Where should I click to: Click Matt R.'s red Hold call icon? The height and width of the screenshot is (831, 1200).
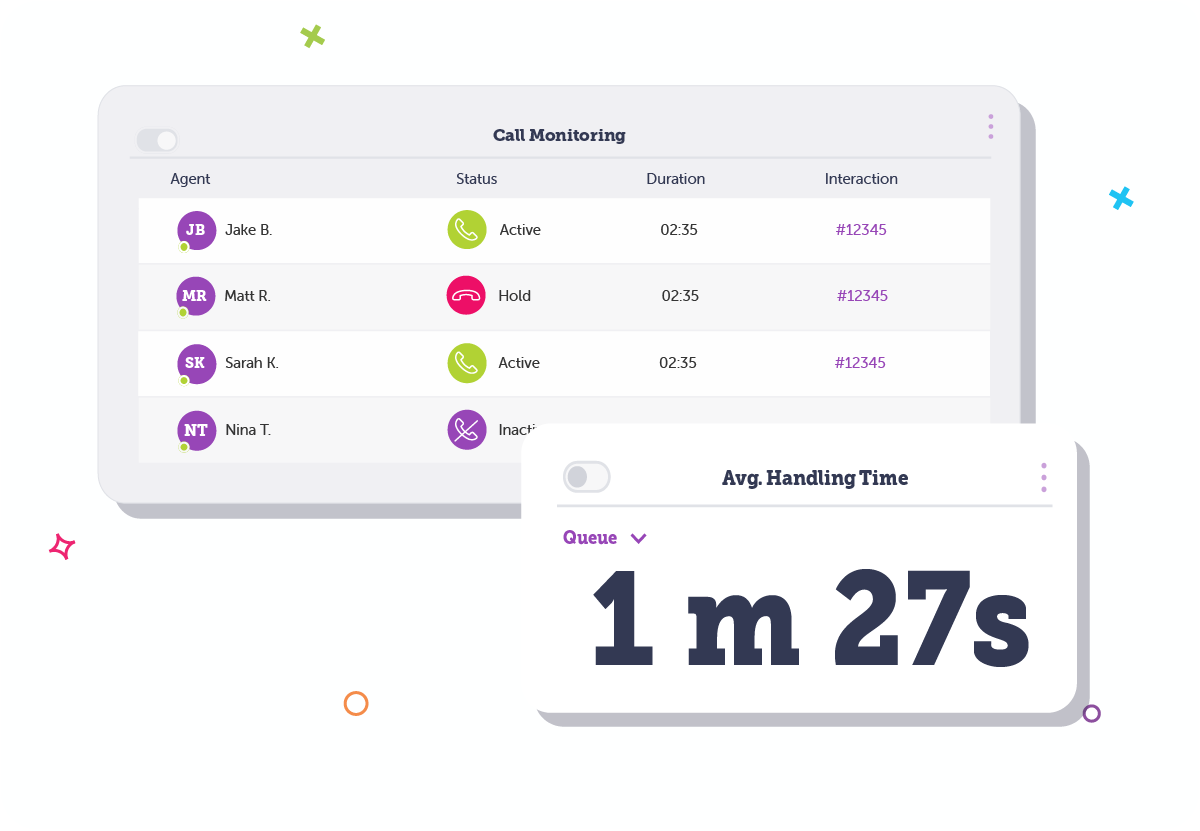[x=466, y=296]
